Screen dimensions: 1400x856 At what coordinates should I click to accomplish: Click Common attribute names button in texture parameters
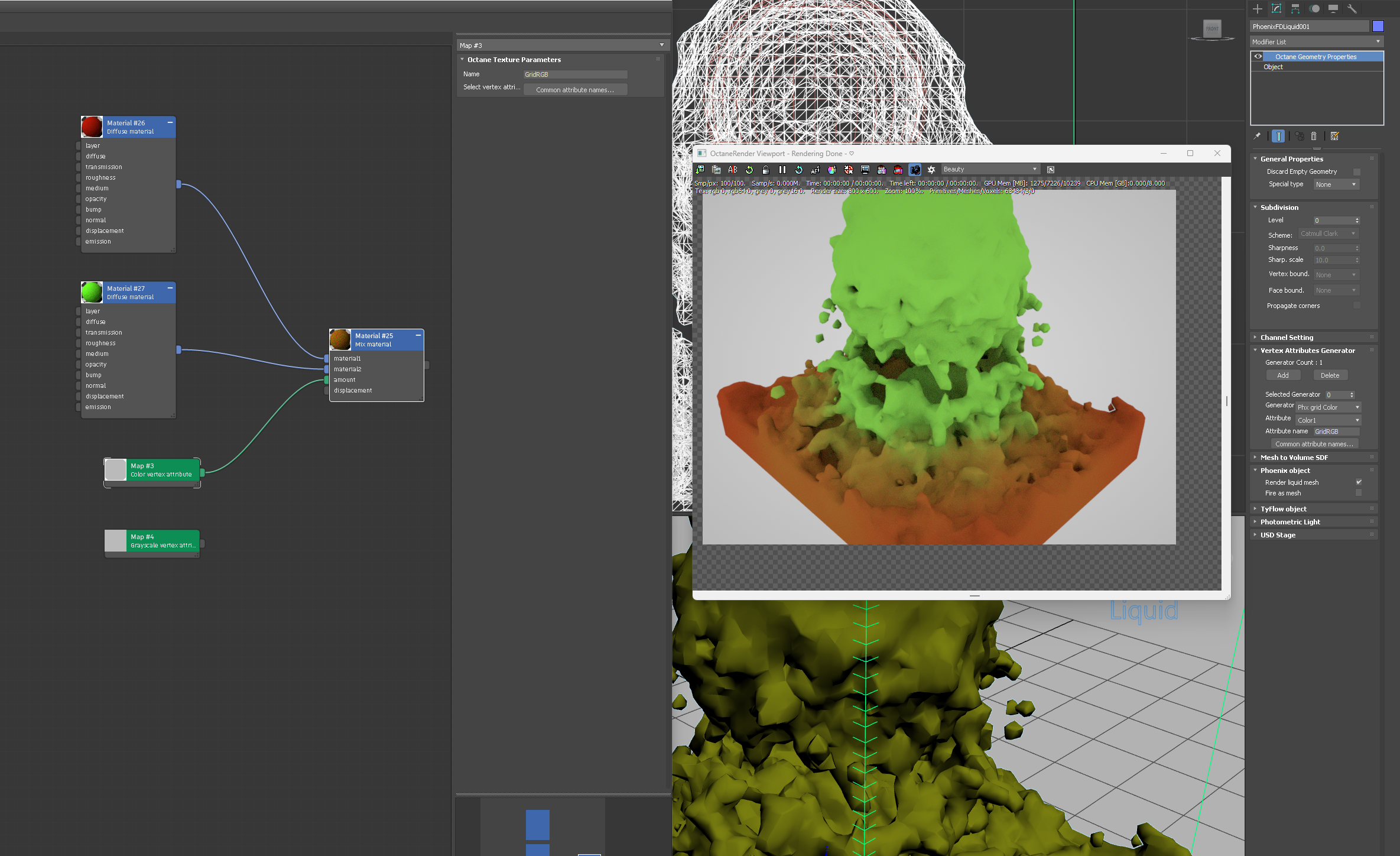pos(574,90)
